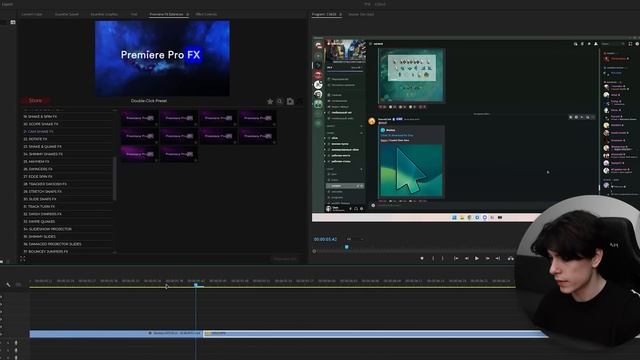Screen dimensions: 640x360
Task: Click the 00:00:05:42 timecode field
Action: pyautogui.click(x=325, y=239)
